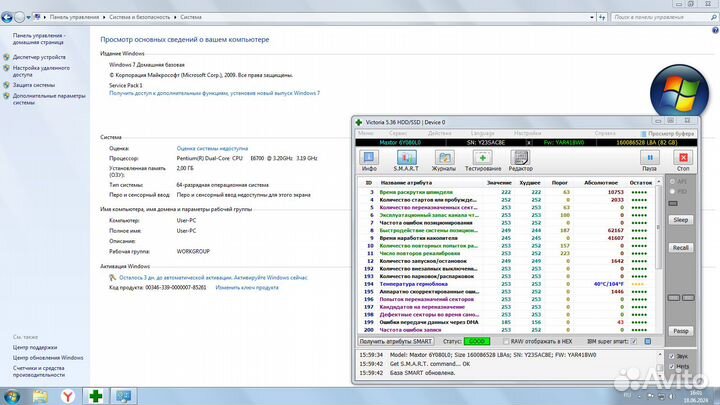Open the Меню menu in Victoria
720x405 pixels.
366,133
